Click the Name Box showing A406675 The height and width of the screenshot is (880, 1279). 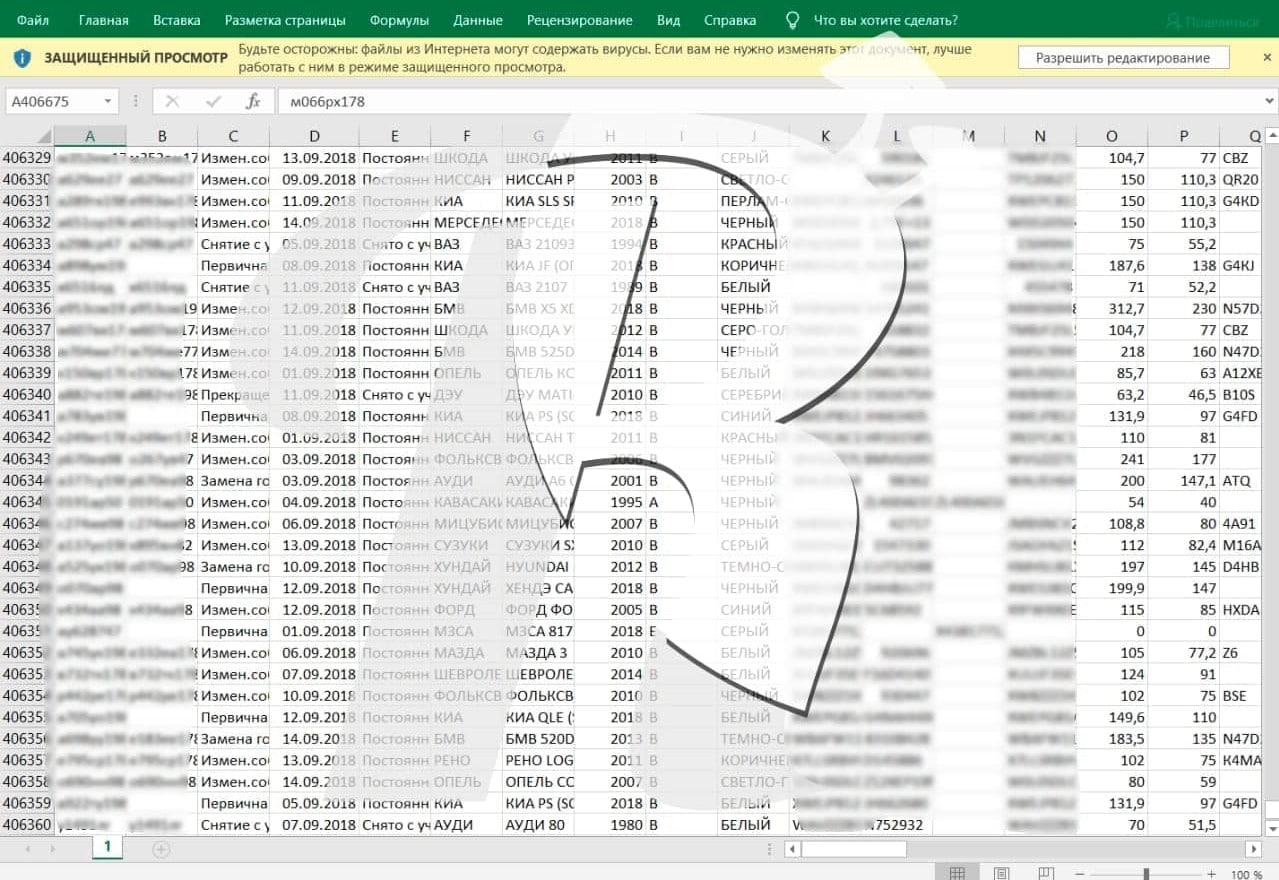(x=62, y=101)
